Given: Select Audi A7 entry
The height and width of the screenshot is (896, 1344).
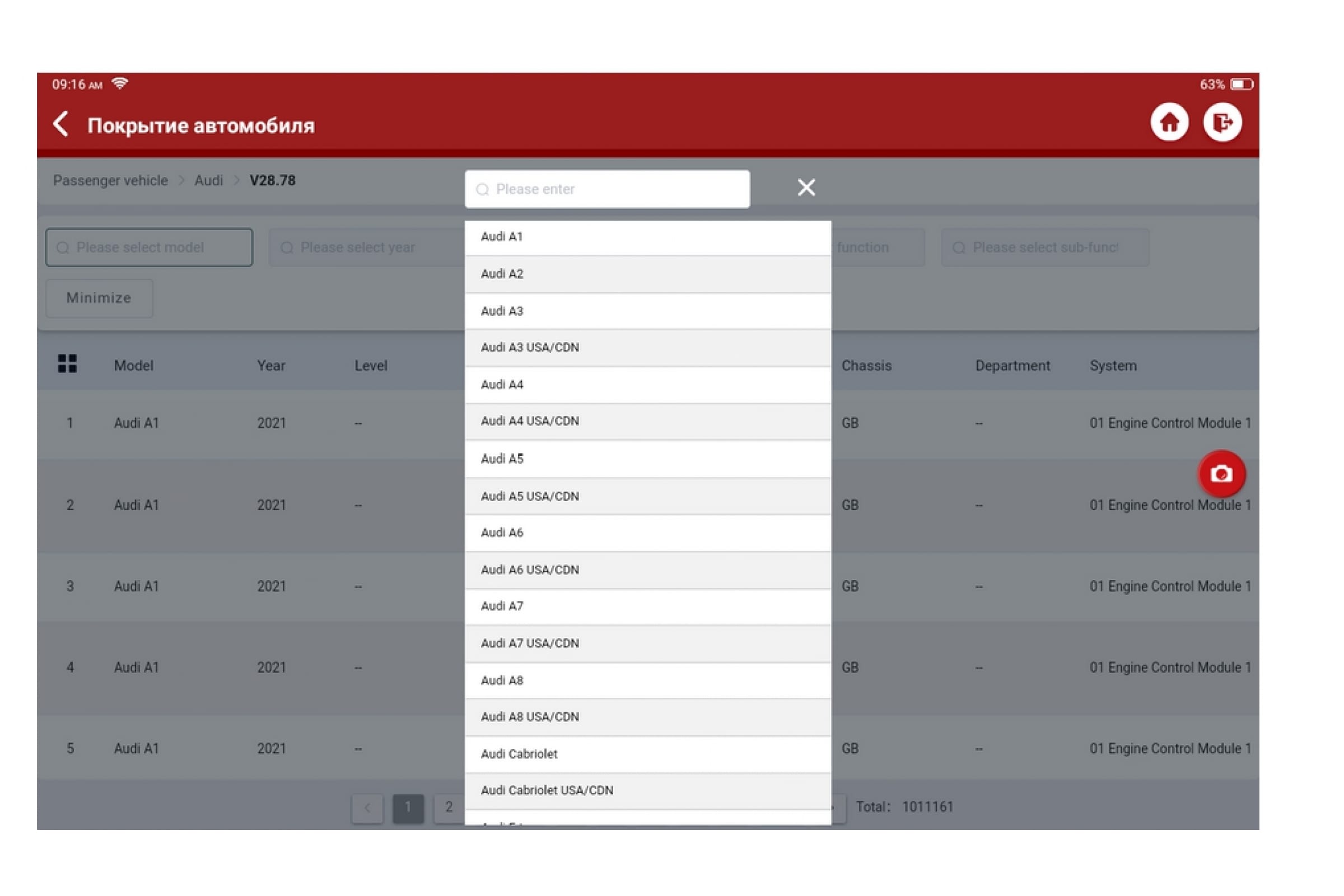Looking at the screenshot, I should click(x=648, y=607).
